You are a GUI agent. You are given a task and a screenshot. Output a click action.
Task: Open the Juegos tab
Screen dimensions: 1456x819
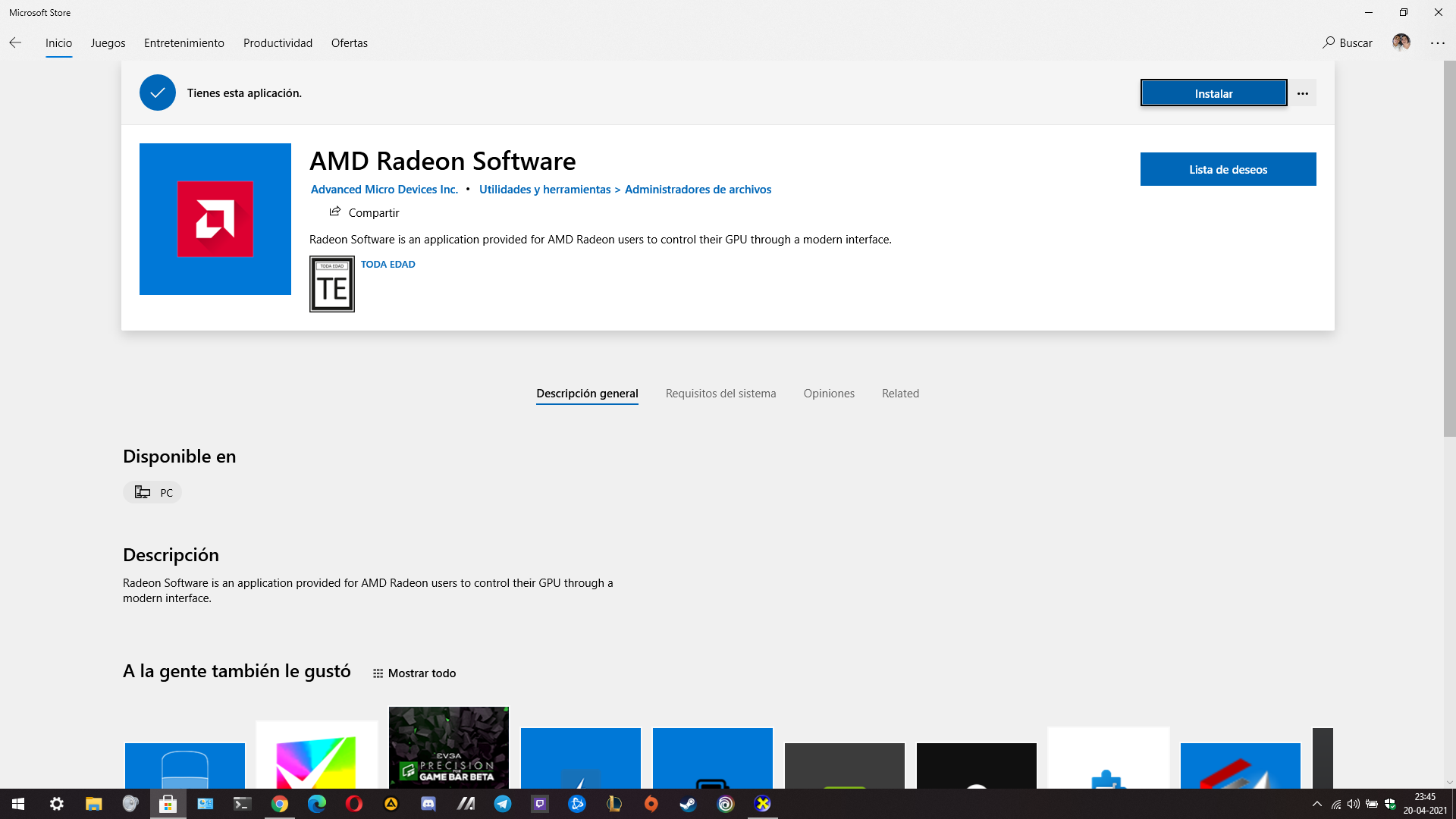pos(108,43)
